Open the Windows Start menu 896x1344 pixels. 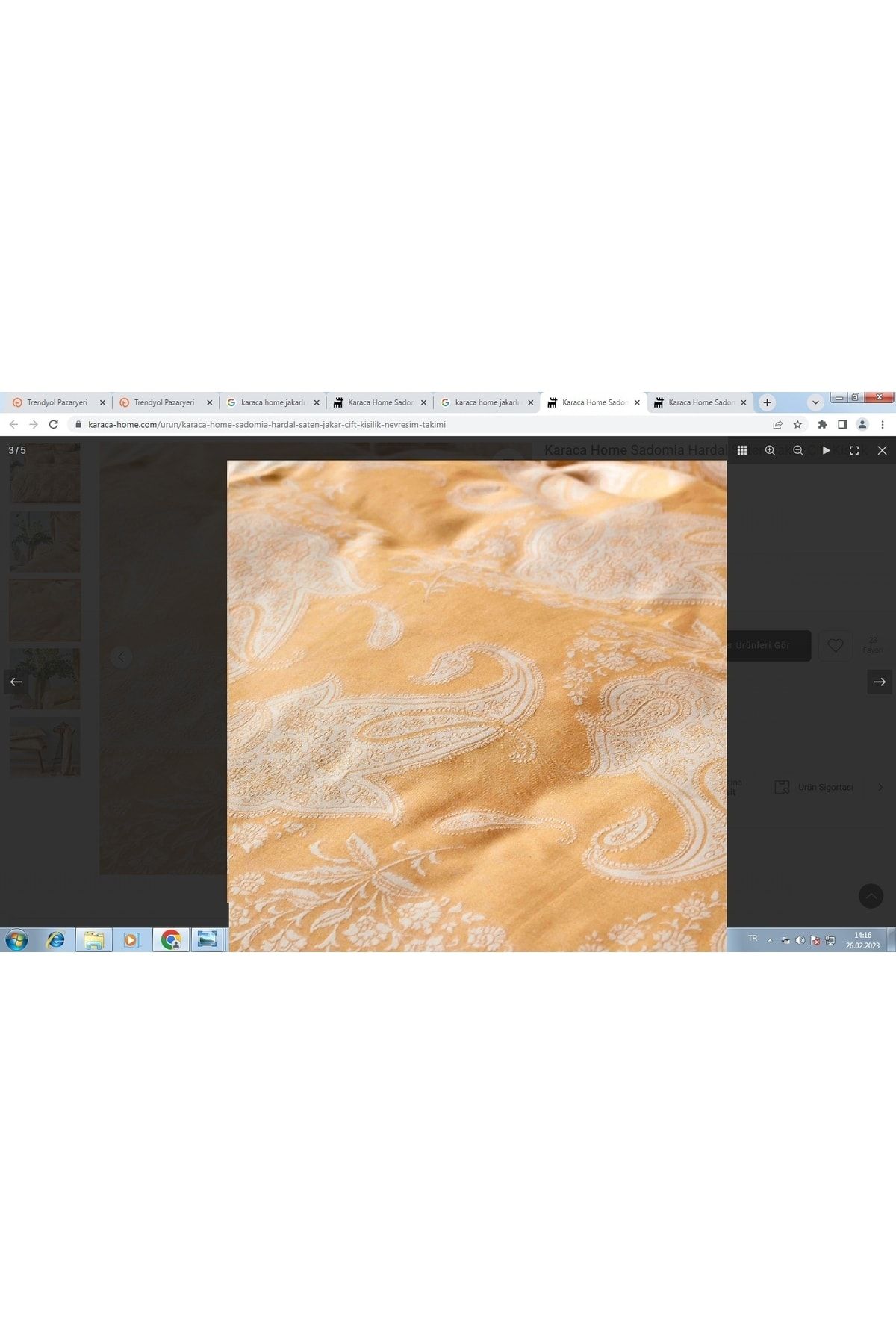(x=16, y=939)
